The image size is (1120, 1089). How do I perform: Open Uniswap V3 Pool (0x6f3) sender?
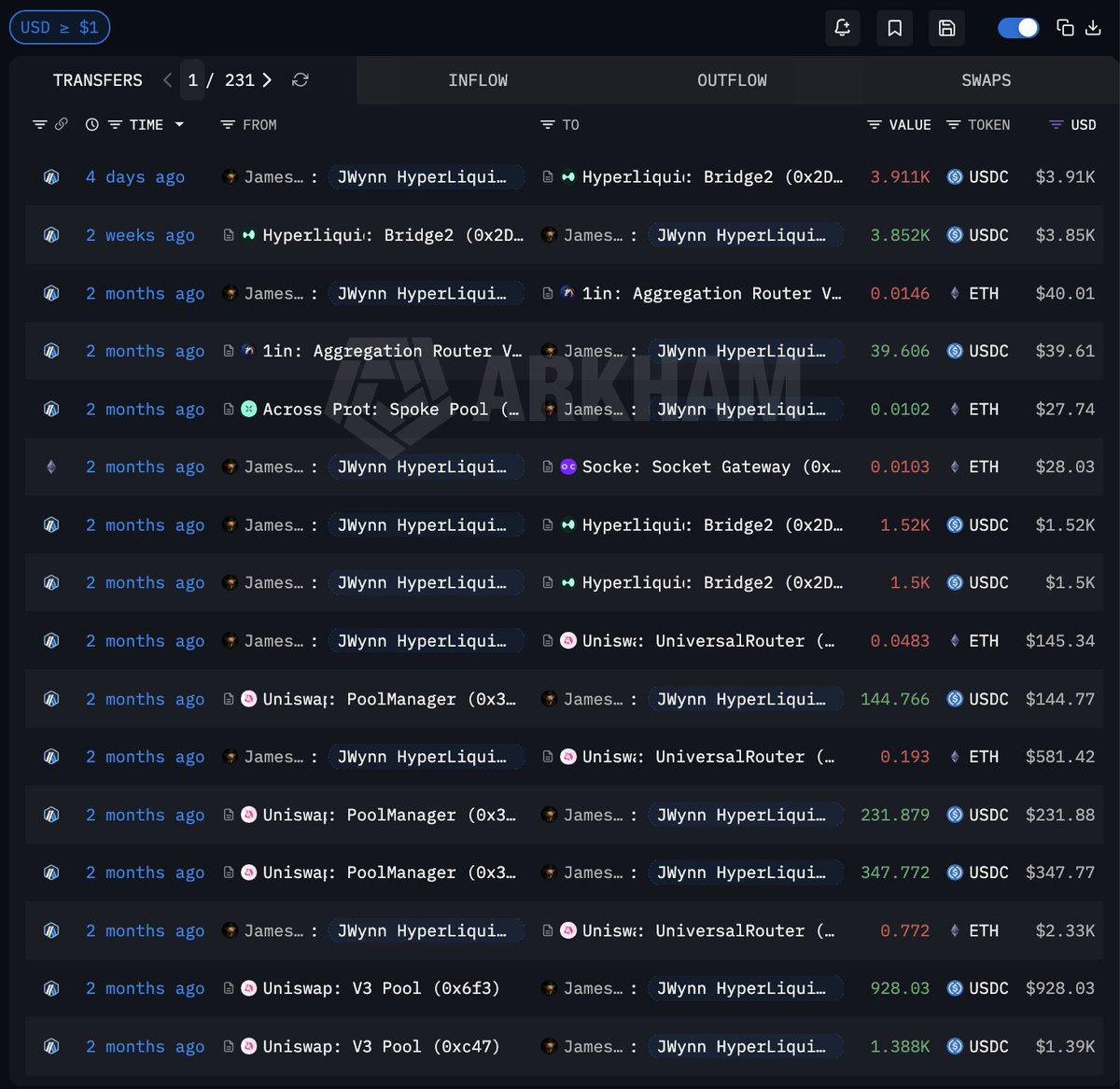[x=381, y=988]
